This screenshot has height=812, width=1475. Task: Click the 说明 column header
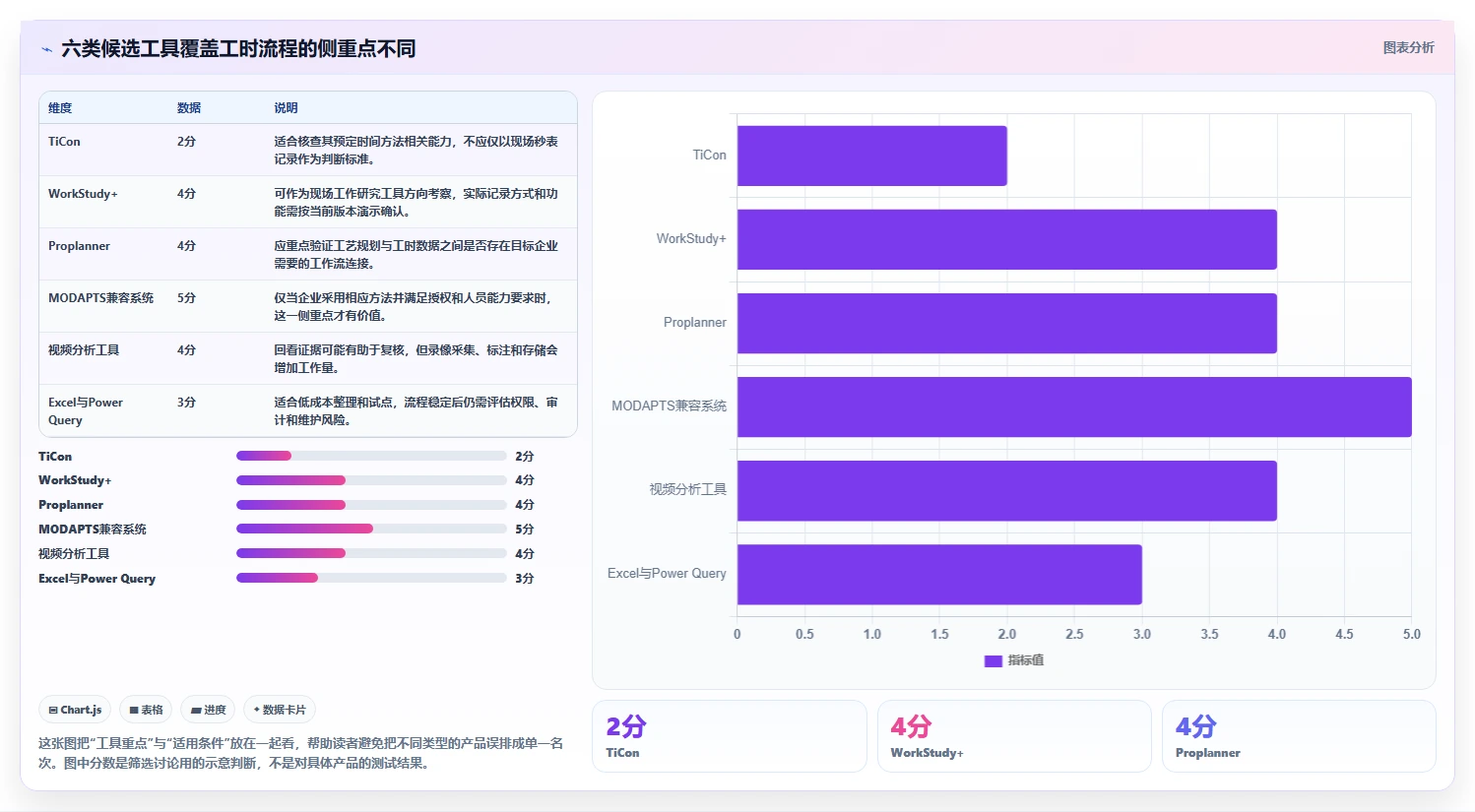(286, 108)
